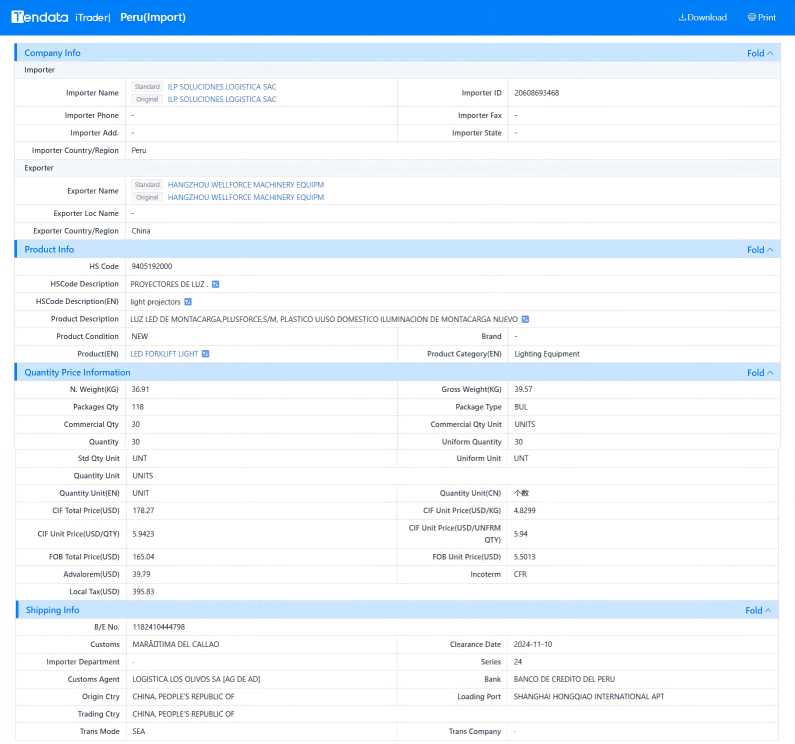Fold the Shipping Info section
This screenshot has height=744, width=795.
pyautogui.click(x=758, y=610)
